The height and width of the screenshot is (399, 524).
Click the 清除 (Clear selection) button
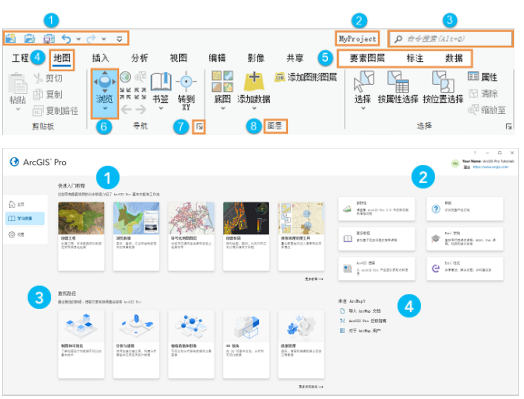pyautogui.click(x=483, y=94)
